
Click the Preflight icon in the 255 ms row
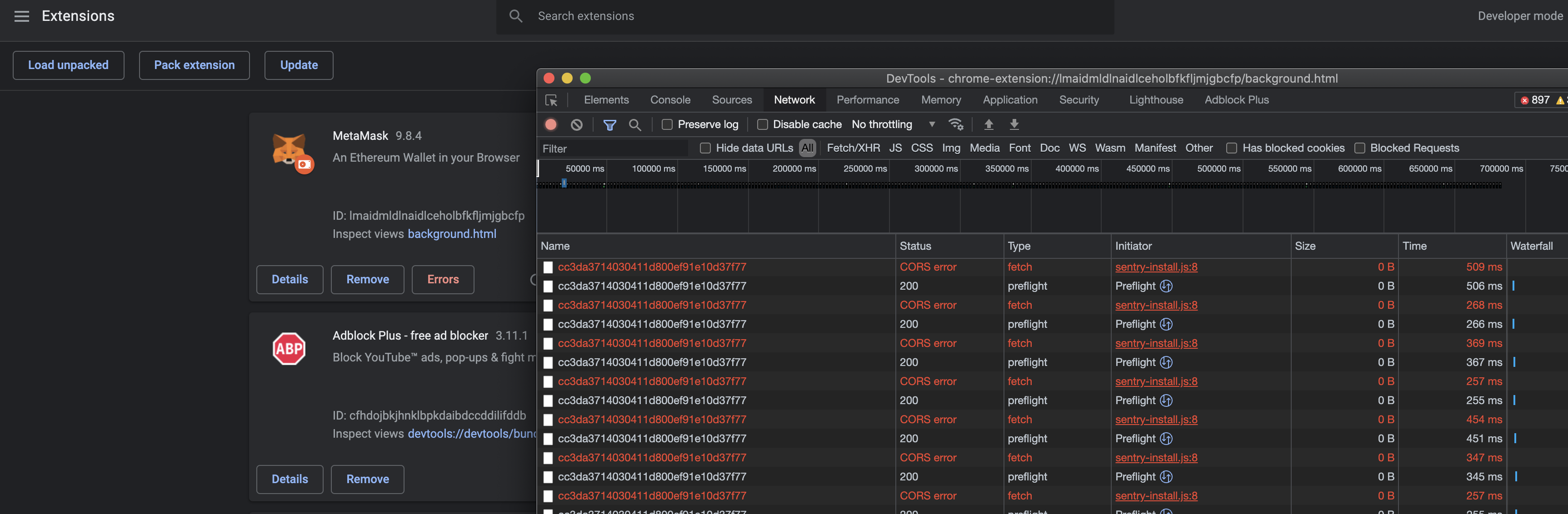[1166, 400]
